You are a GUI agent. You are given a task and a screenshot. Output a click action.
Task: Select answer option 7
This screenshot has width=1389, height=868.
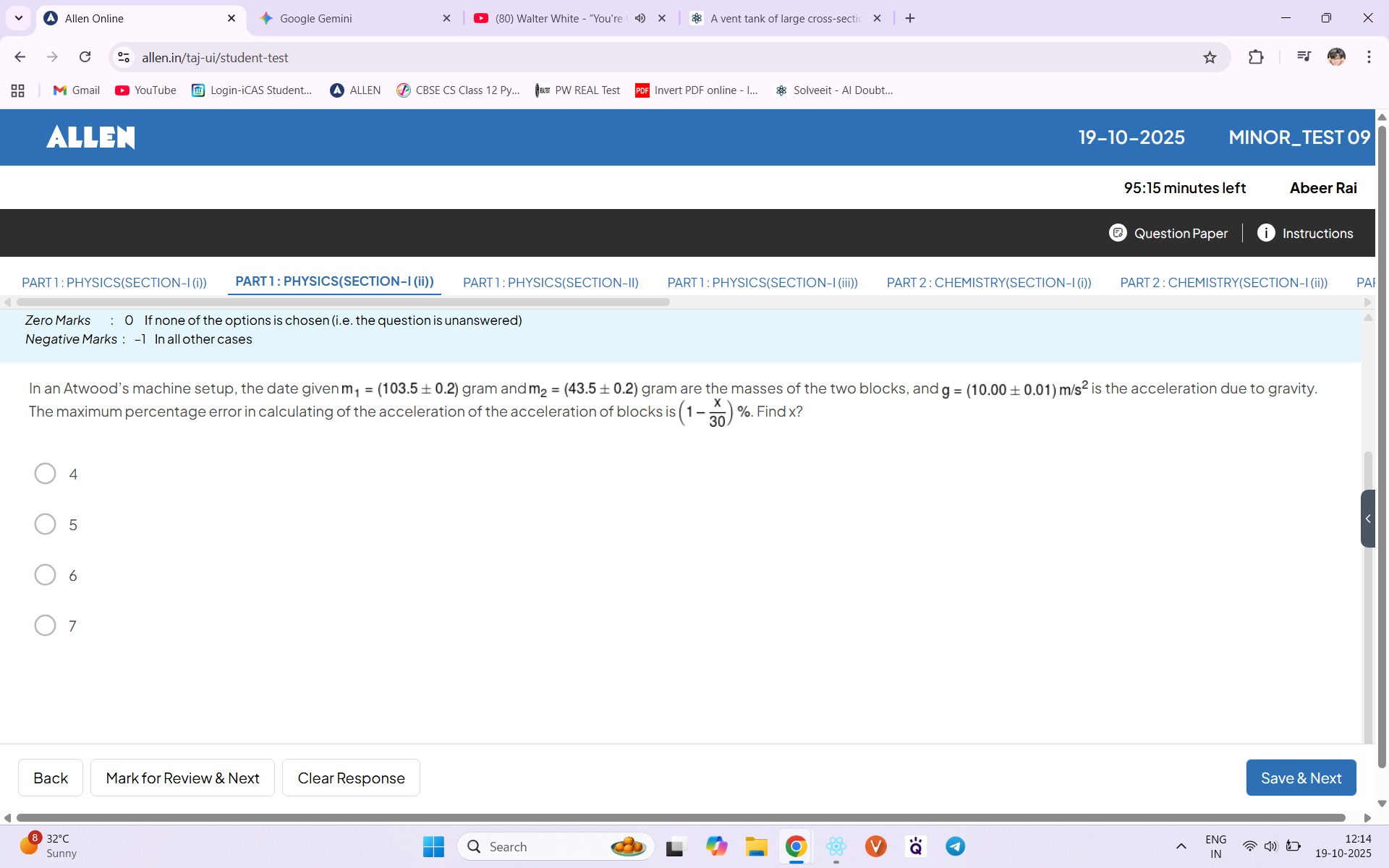(x=45, y=626)
